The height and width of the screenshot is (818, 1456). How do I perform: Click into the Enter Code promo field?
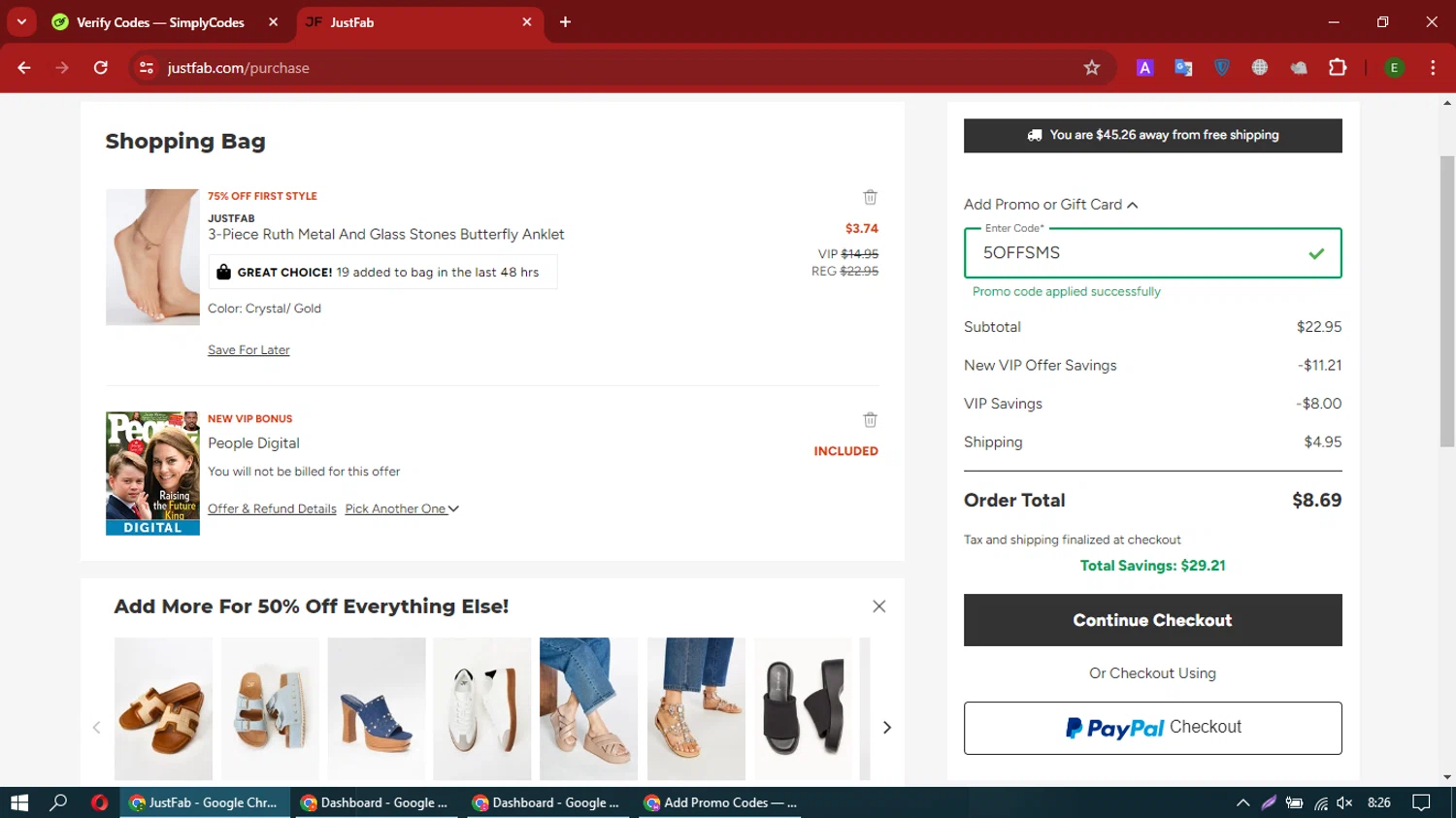[x=1152, y=253]
